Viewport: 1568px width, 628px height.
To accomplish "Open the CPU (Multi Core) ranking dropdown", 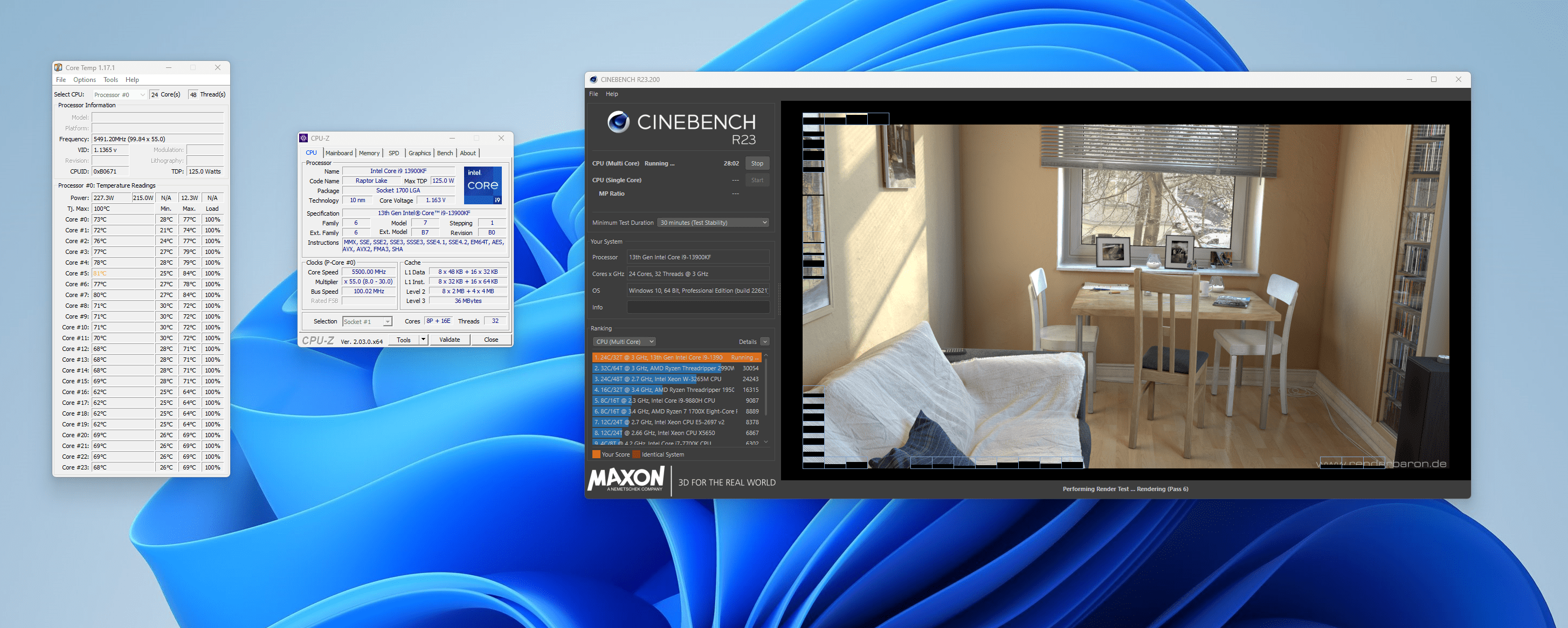I will point(625,341).
